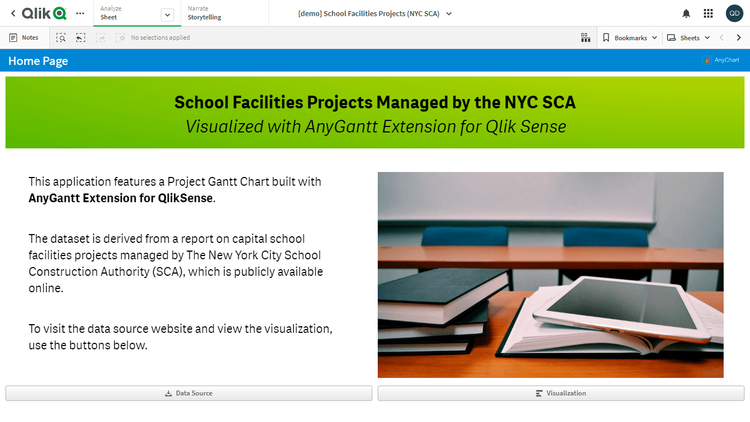
Task: Expand the Analyze Sheet dropdown arrow
Action: [x=166, y=14]
